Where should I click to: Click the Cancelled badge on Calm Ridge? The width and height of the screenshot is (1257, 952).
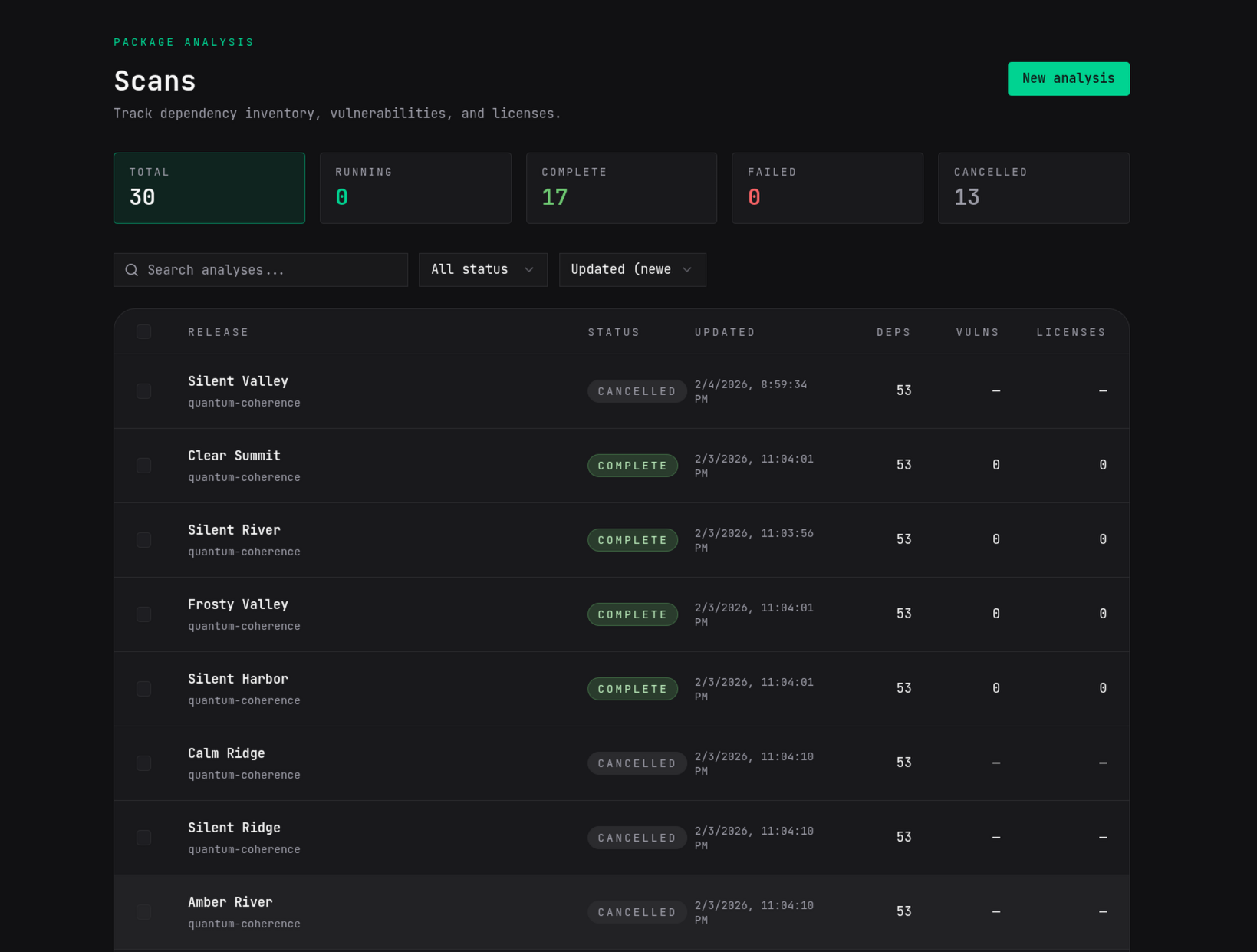coord(637,763)
